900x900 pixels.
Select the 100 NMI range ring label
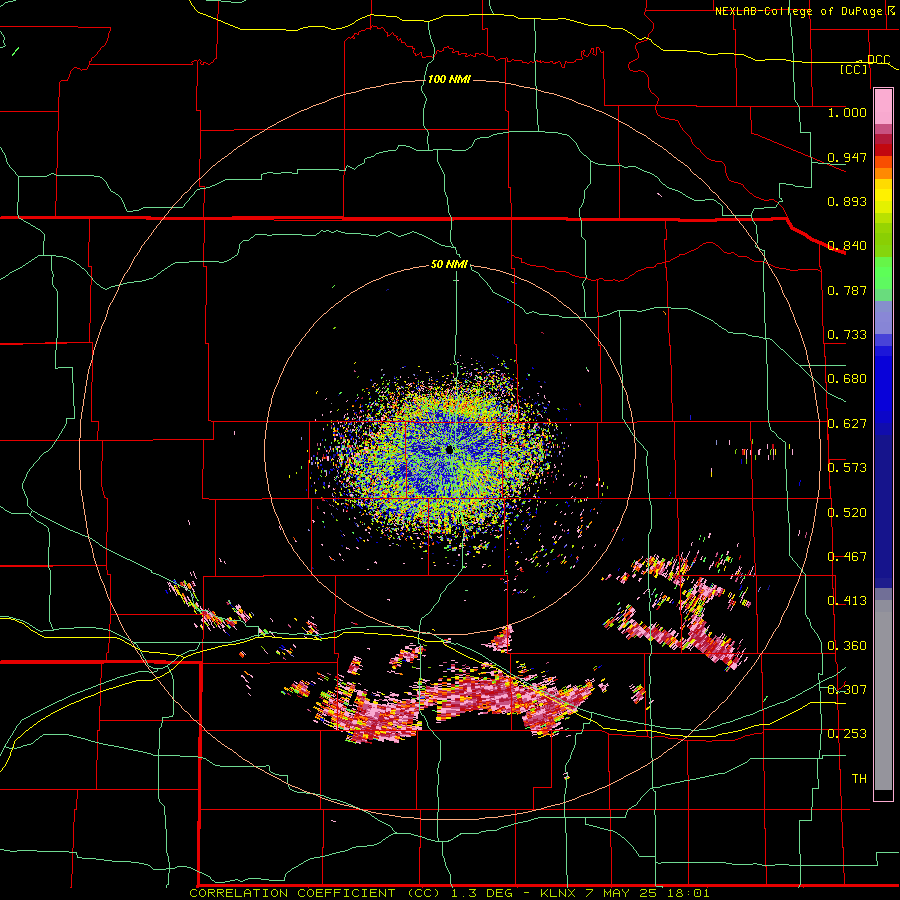(449, 79)
